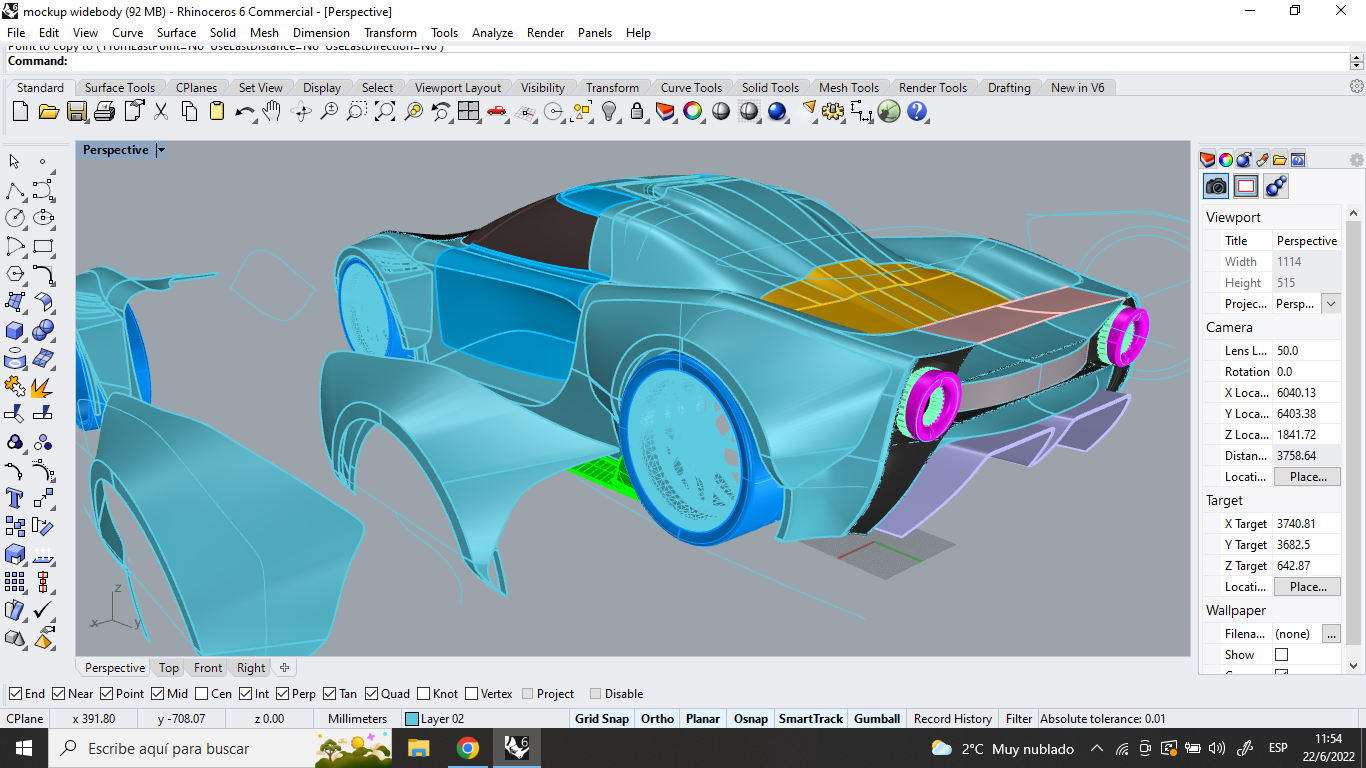Select the objects selection arrow tool
Image resolution: width=1366 pixels, height=768 pixels.
click(x=14, y=161)
